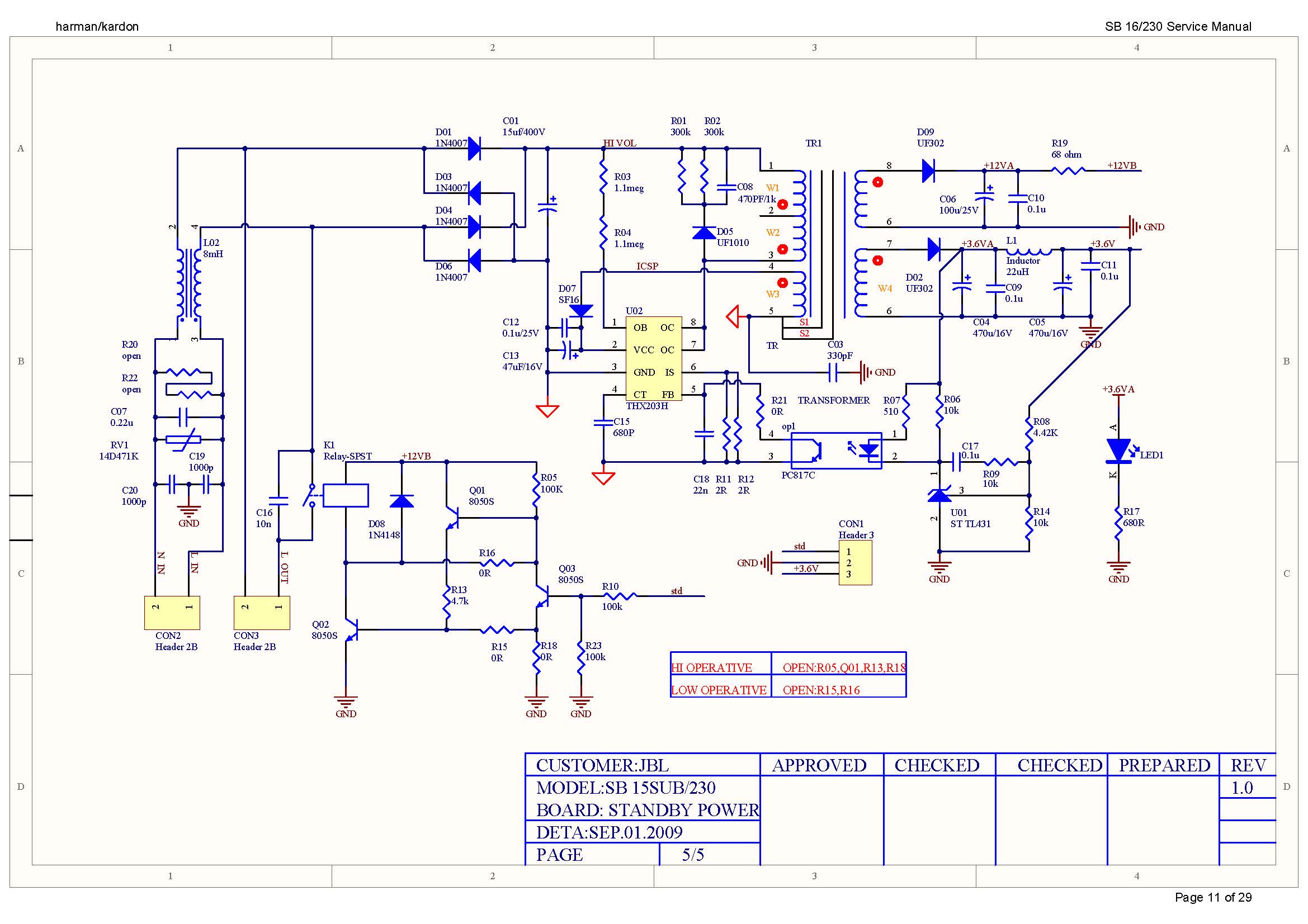Click the CON3 Header 2B connector box
Screen dimensions: 1308x924
(x=262, y=613)
